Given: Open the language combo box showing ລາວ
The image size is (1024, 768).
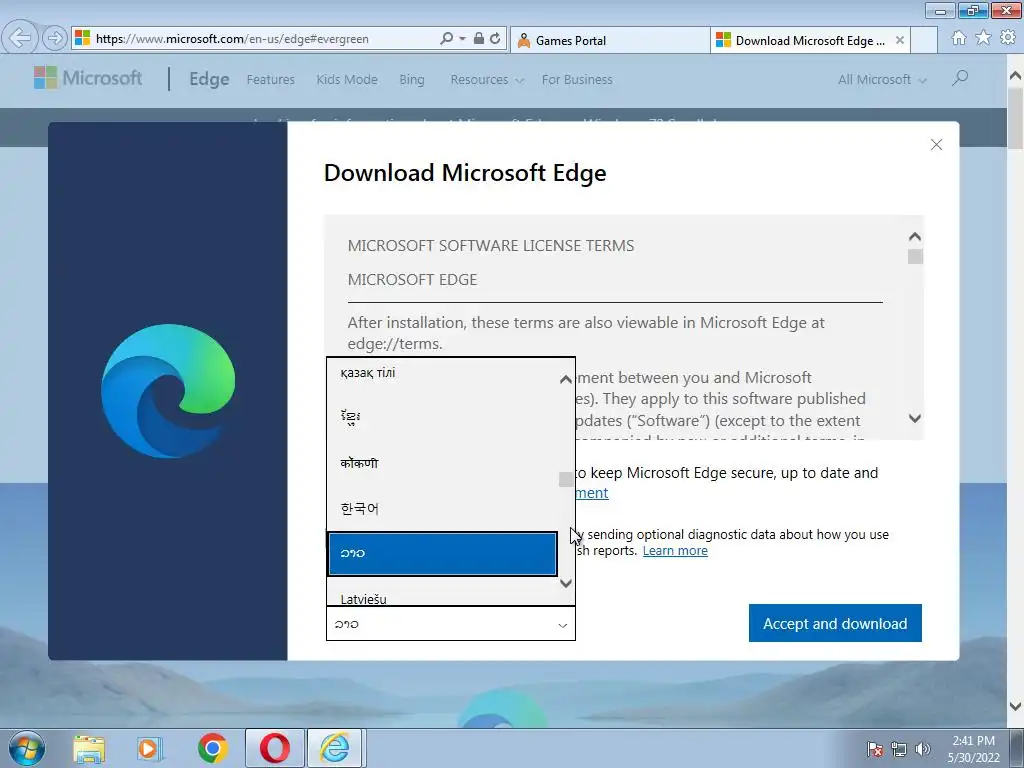Looking at the screenshot, I should 451,624.
